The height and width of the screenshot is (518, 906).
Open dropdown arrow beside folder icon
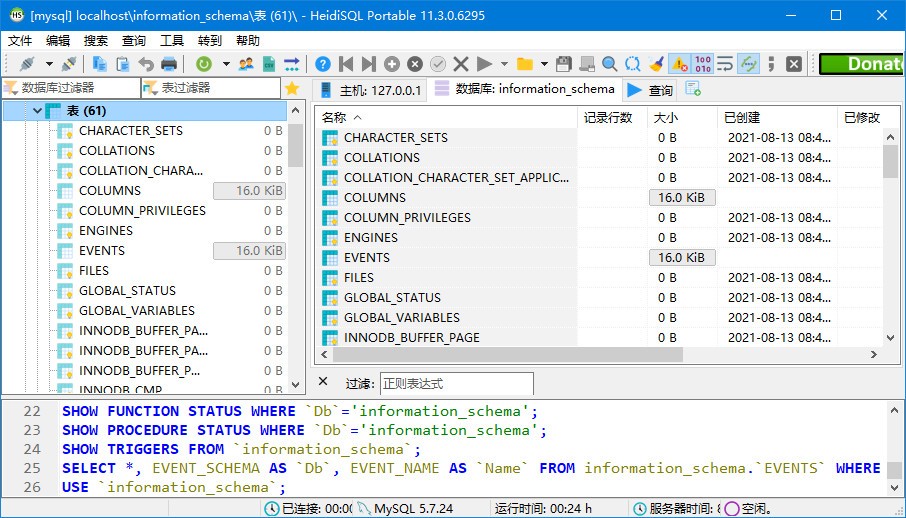pos(544,64)
